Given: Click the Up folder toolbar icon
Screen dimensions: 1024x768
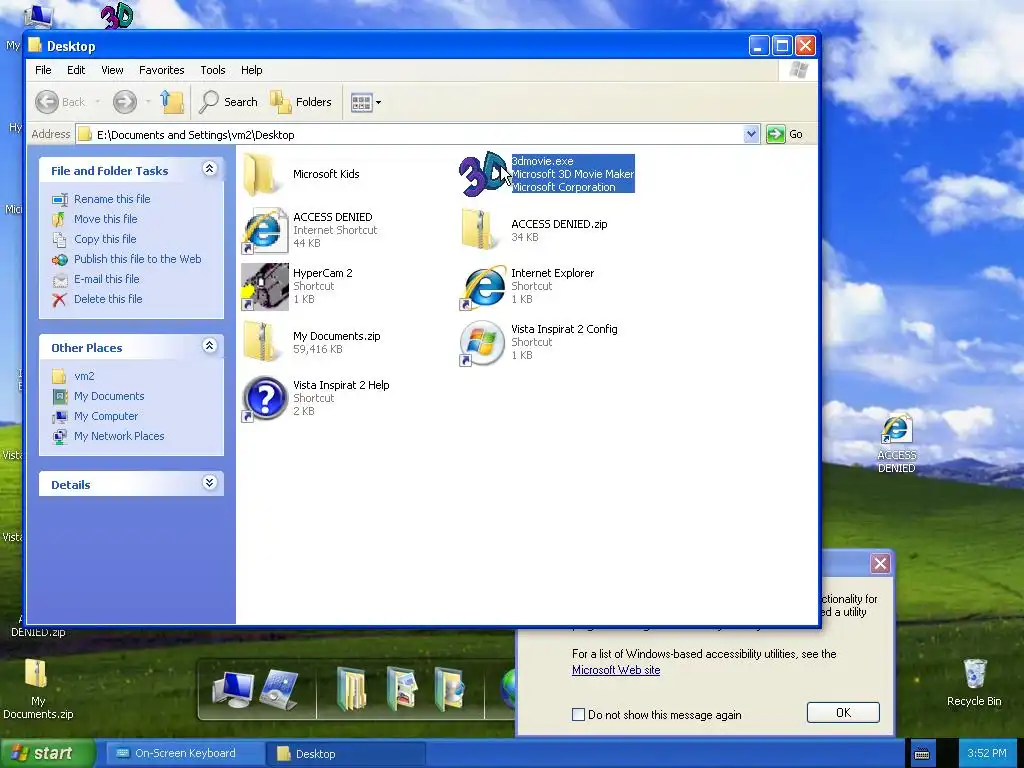Looking at the screenshot, I should tap(172, 102).
